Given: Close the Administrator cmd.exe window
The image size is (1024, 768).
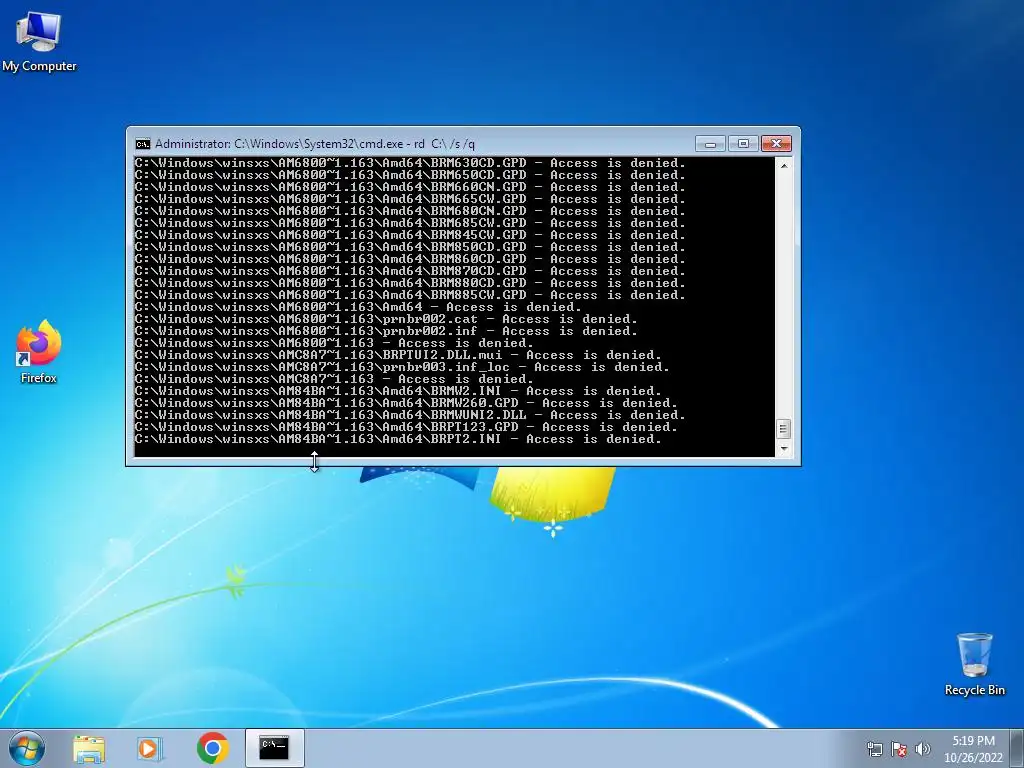Looking at the screenshot, I should [776, 144].
